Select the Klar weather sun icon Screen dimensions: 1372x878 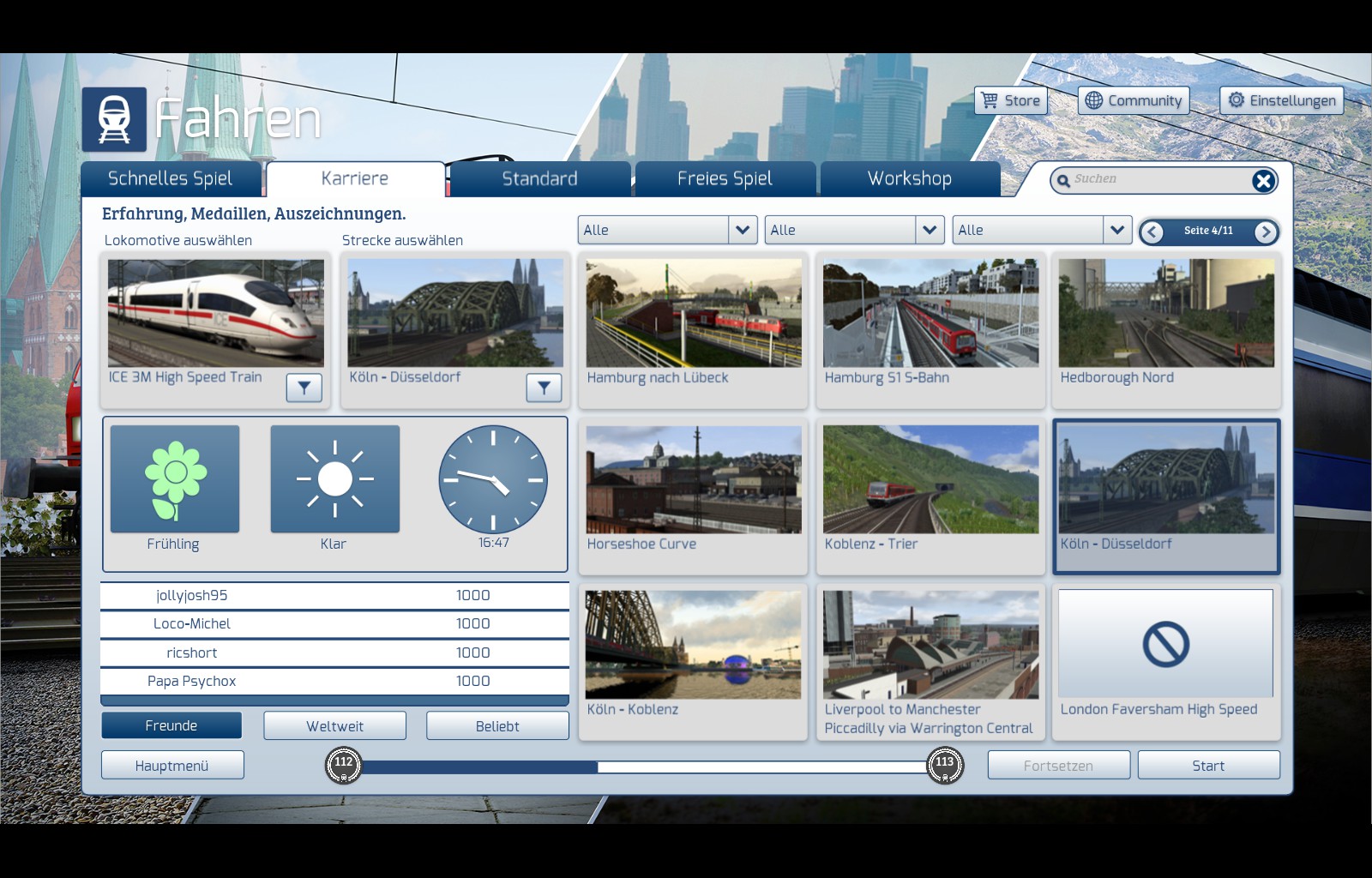335,478
